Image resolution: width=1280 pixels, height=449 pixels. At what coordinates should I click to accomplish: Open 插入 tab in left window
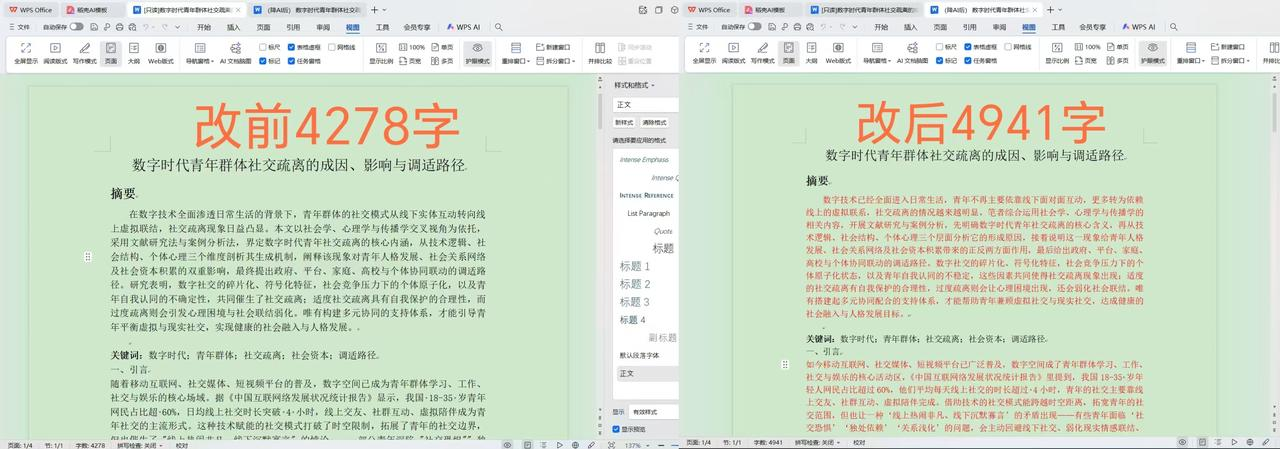pos(233,27)
